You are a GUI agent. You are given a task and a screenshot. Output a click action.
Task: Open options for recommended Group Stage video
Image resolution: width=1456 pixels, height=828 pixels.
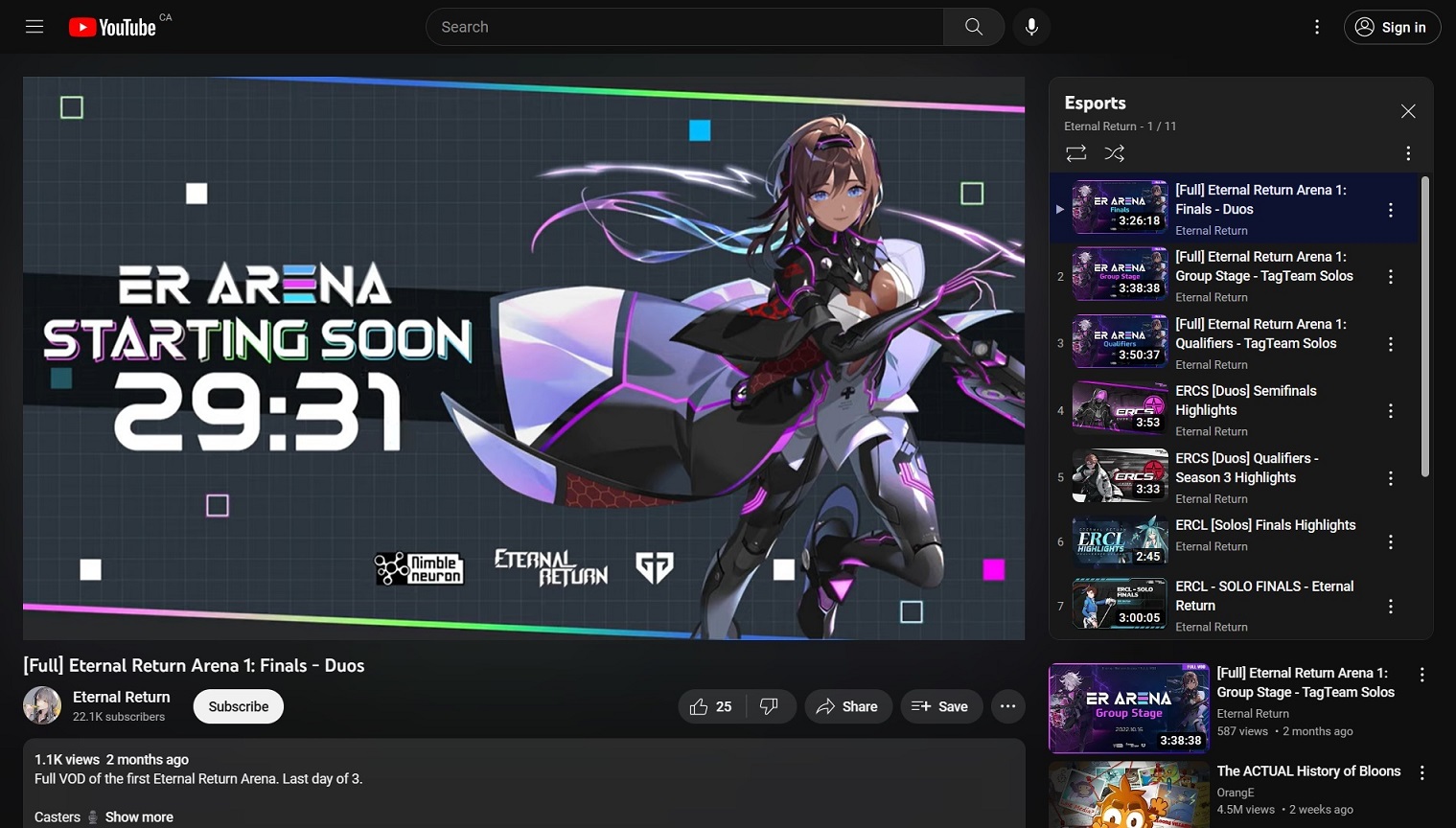1422,675
